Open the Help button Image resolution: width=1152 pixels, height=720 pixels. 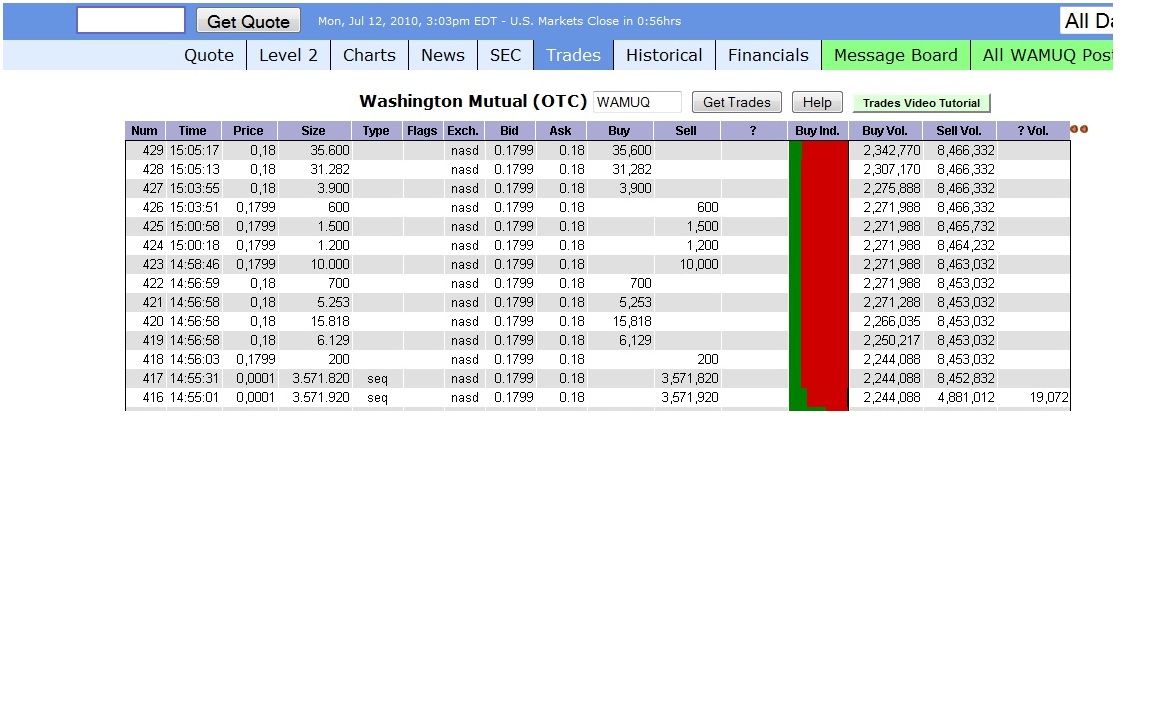point(816,102)
